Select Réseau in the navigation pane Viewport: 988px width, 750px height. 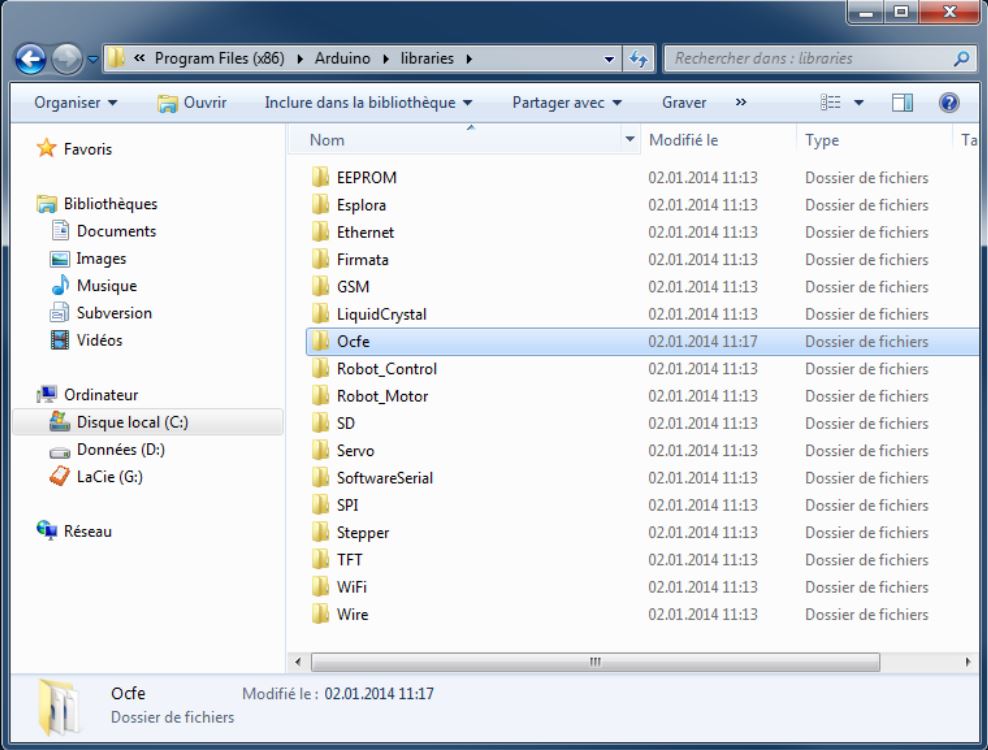[88, 531]
